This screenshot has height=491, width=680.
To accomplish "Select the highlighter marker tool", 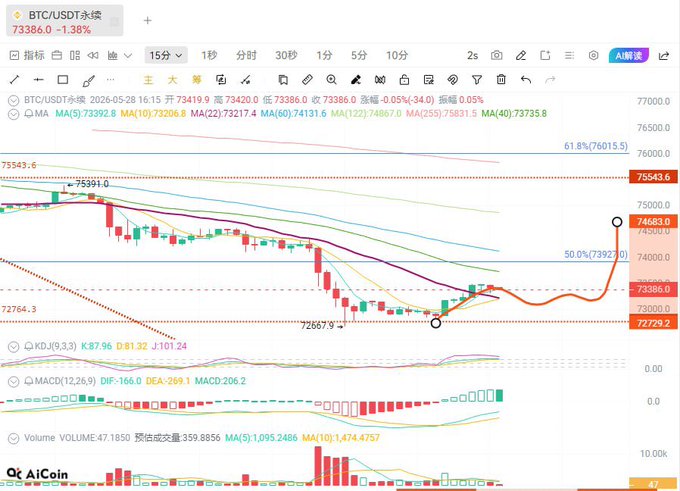I will pos(356,80).
